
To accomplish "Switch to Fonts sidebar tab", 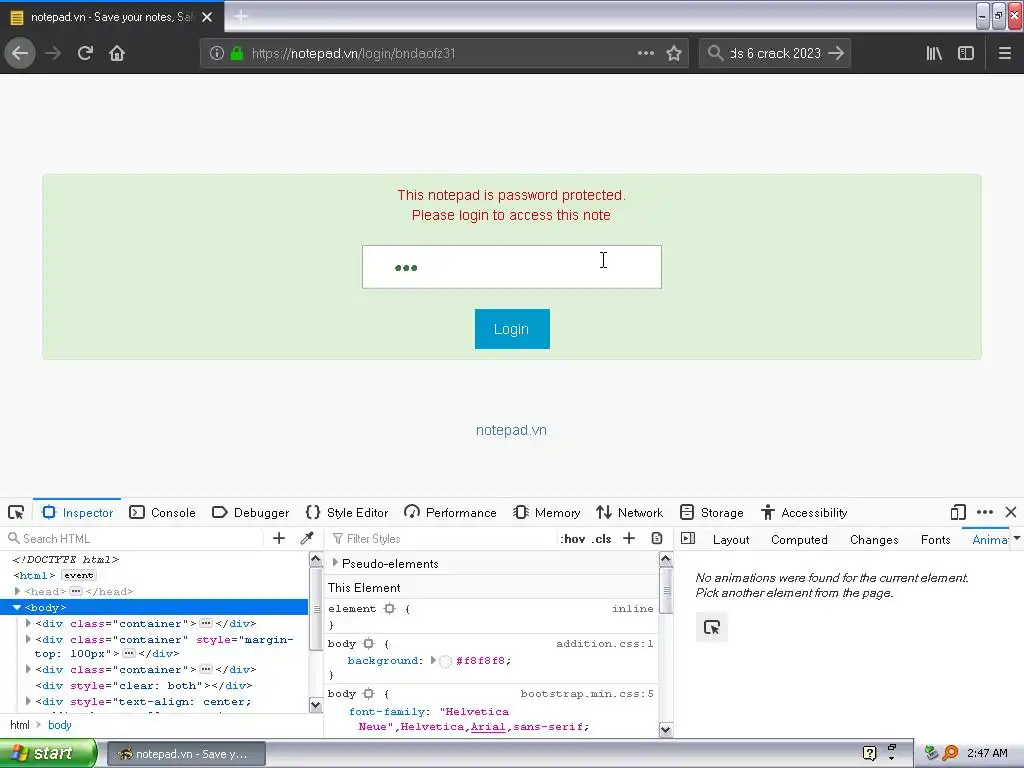I will pos(935,539).
